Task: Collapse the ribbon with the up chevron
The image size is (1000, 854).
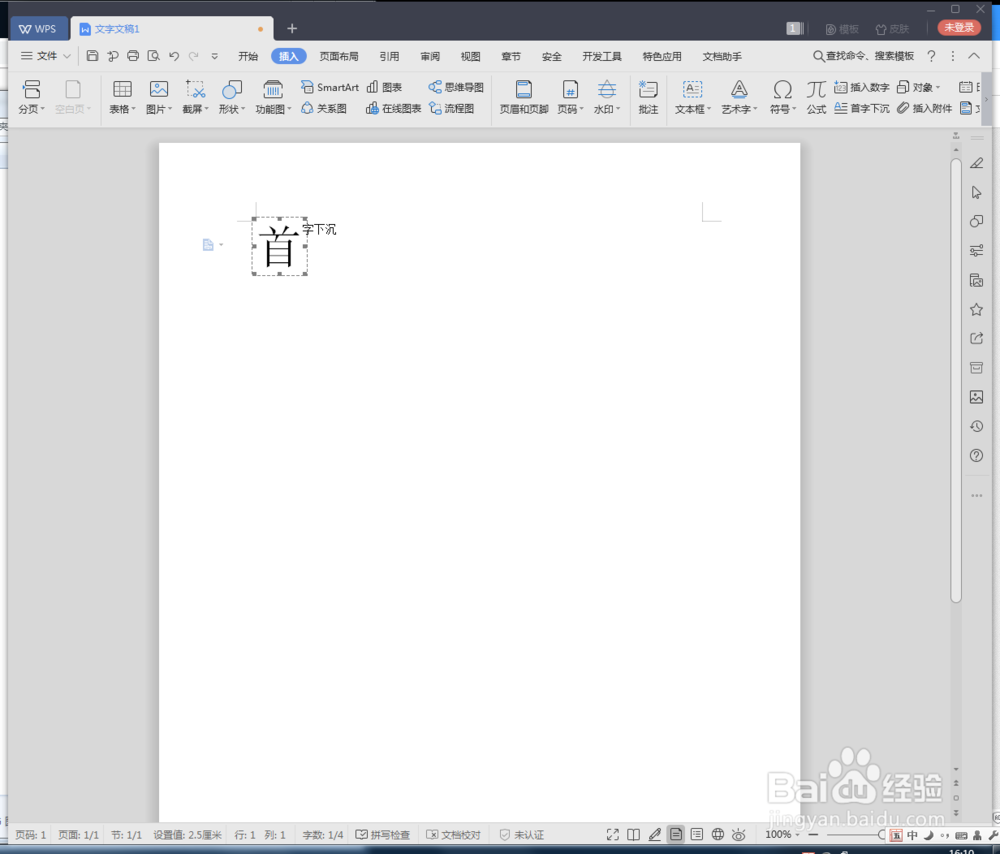Action: coord(974,56)
